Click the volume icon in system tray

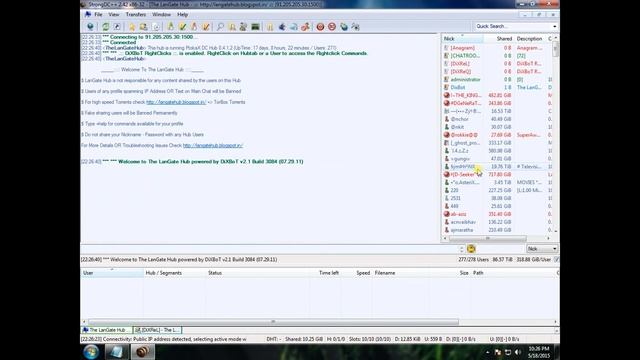click(518, 352)
